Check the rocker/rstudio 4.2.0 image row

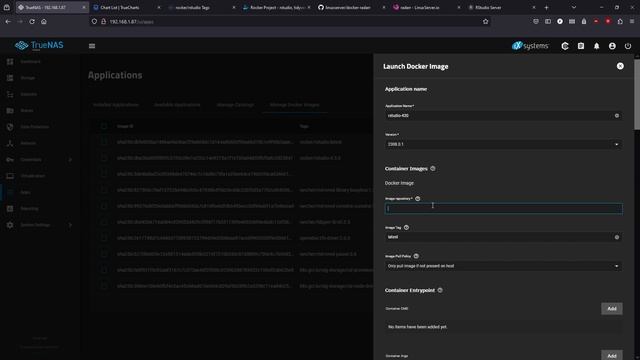(104, 158)
